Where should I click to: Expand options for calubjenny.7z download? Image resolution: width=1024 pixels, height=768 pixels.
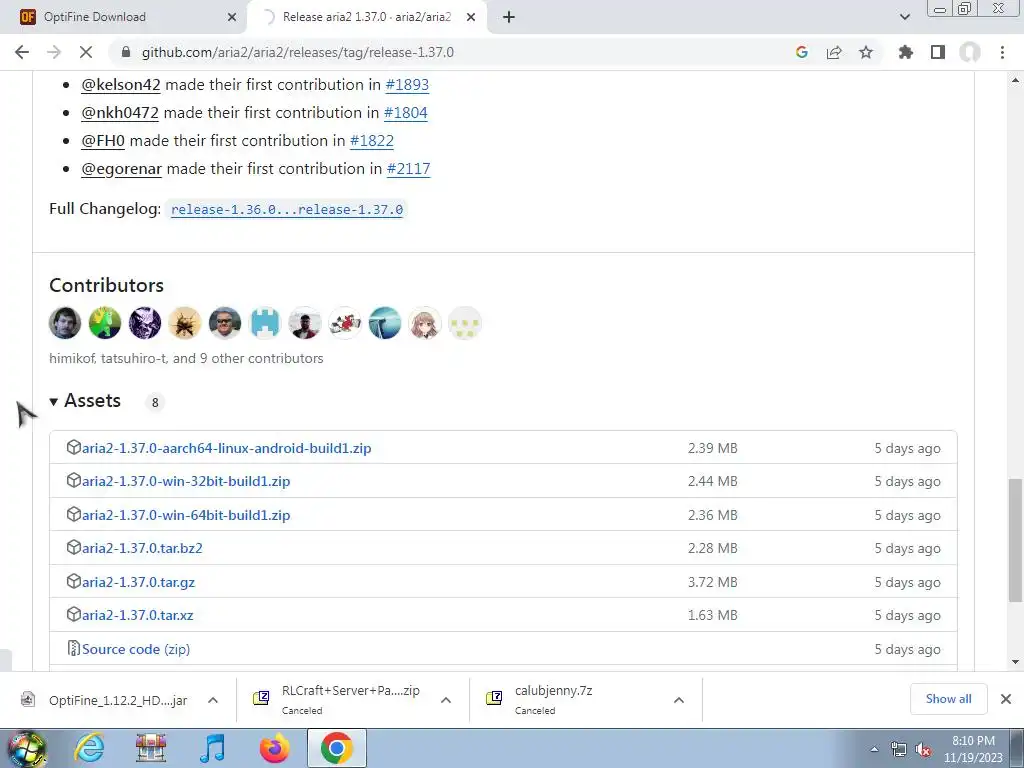coord(679,700)
